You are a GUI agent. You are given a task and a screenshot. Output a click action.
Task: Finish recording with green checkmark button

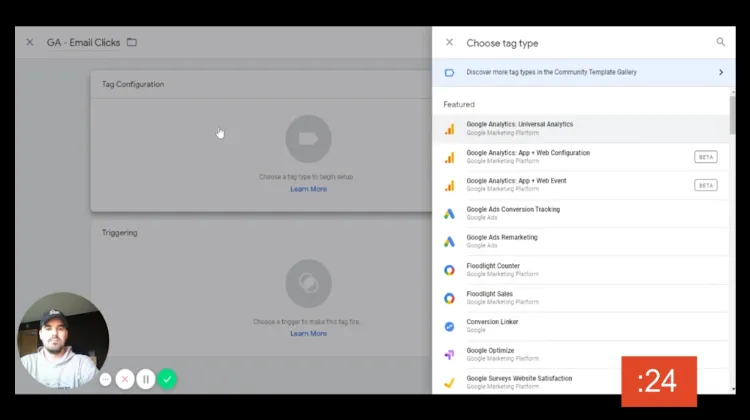(167, 379)
